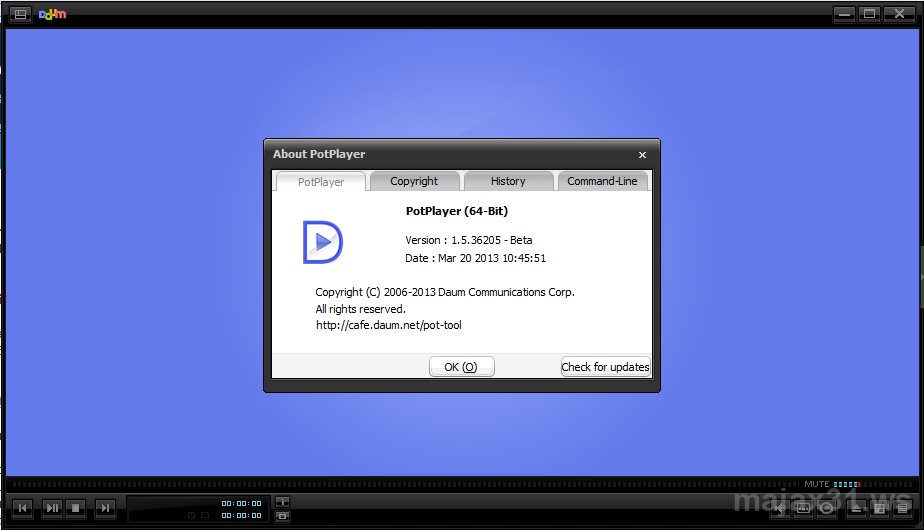
Task: Click the OK (O) button
Action: tap(461, 367)
